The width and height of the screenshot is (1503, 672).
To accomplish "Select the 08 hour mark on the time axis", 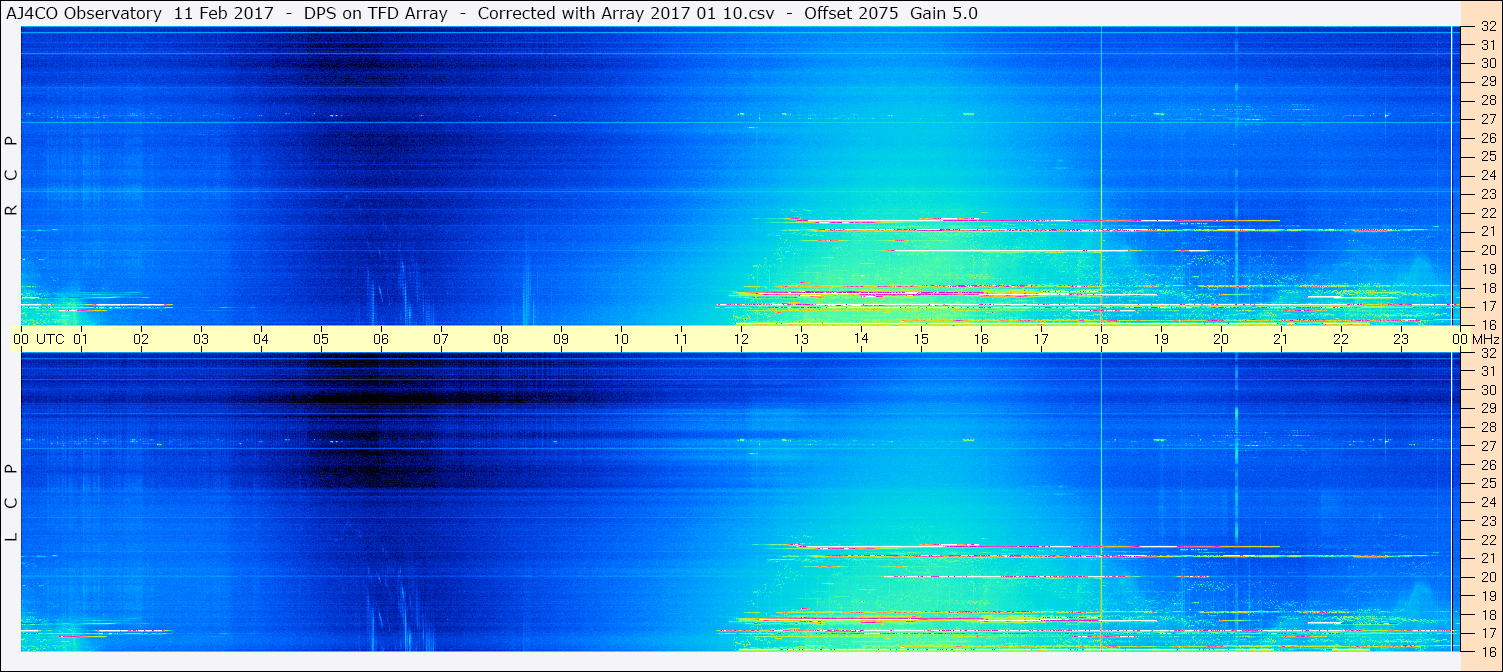I will (501, 340).
